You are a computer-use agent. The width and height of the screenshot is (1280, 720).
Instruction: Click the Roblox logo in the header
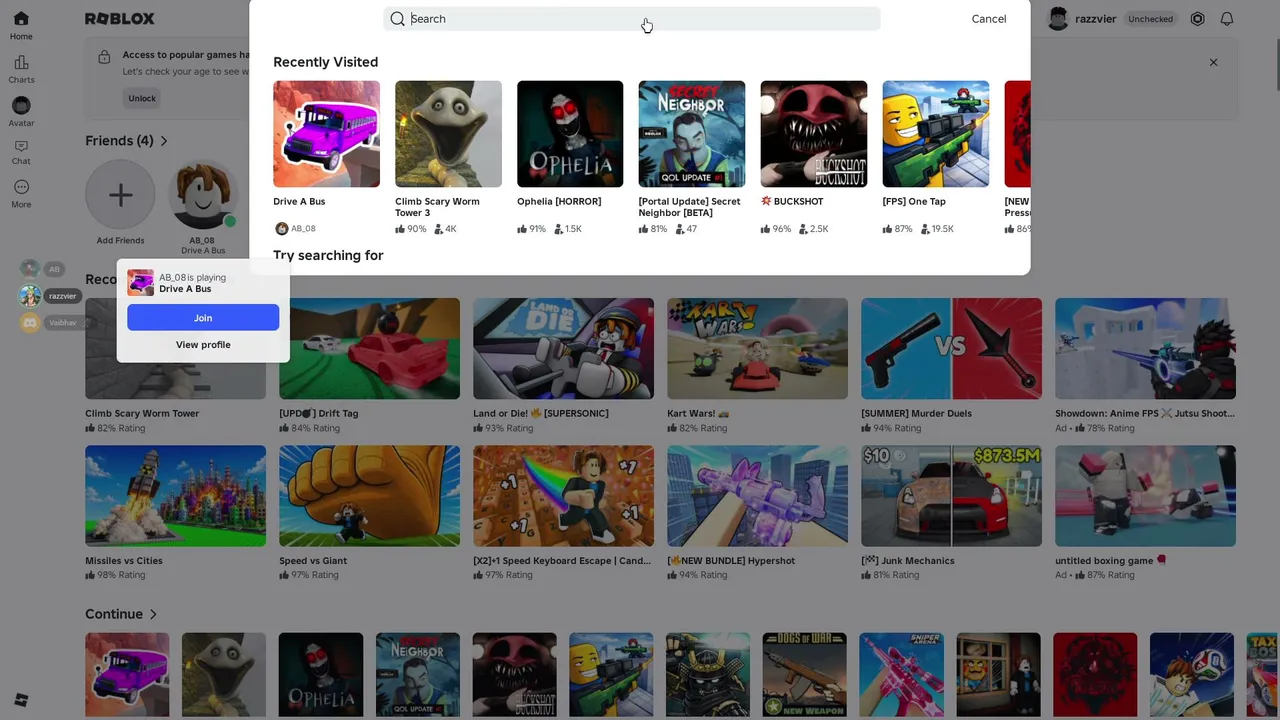coord(120,19)
